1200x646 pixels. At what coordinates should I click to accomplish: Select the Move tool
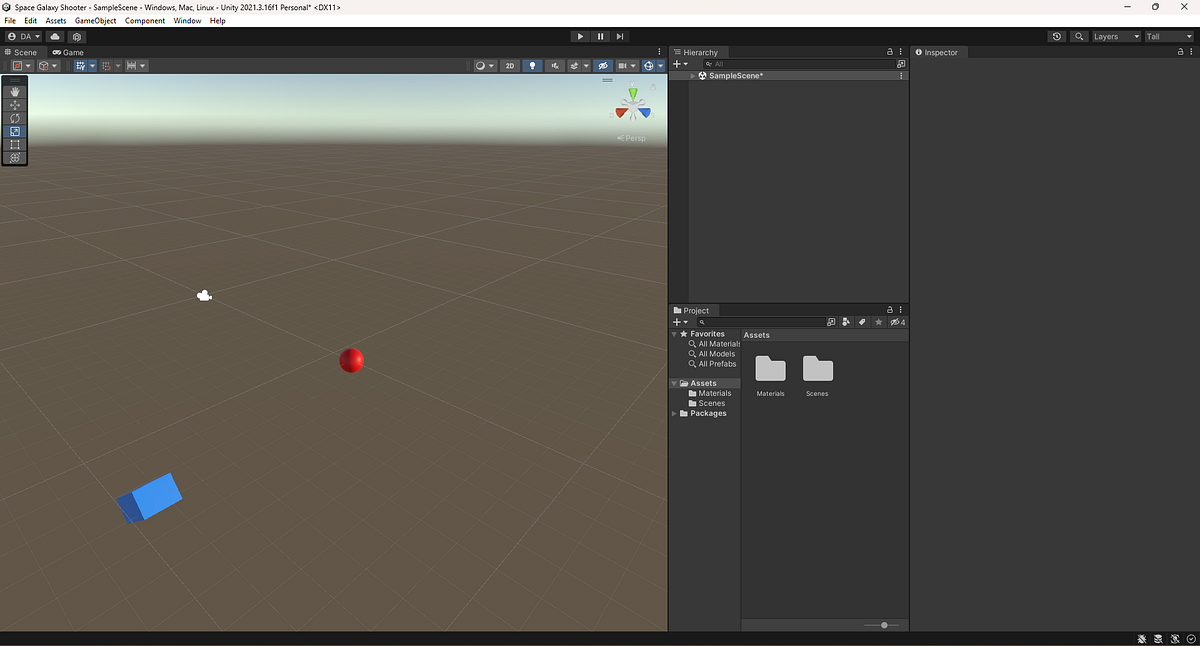[x=14, y=104]
